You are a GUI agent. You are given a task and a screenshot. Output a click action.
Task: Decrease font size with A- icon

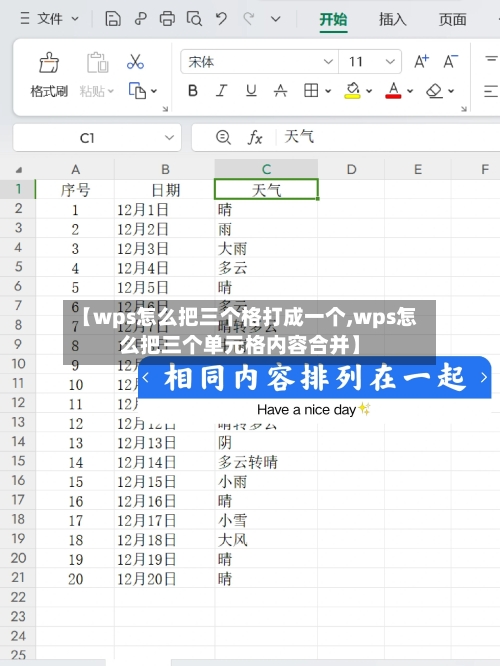pos(450,62)
